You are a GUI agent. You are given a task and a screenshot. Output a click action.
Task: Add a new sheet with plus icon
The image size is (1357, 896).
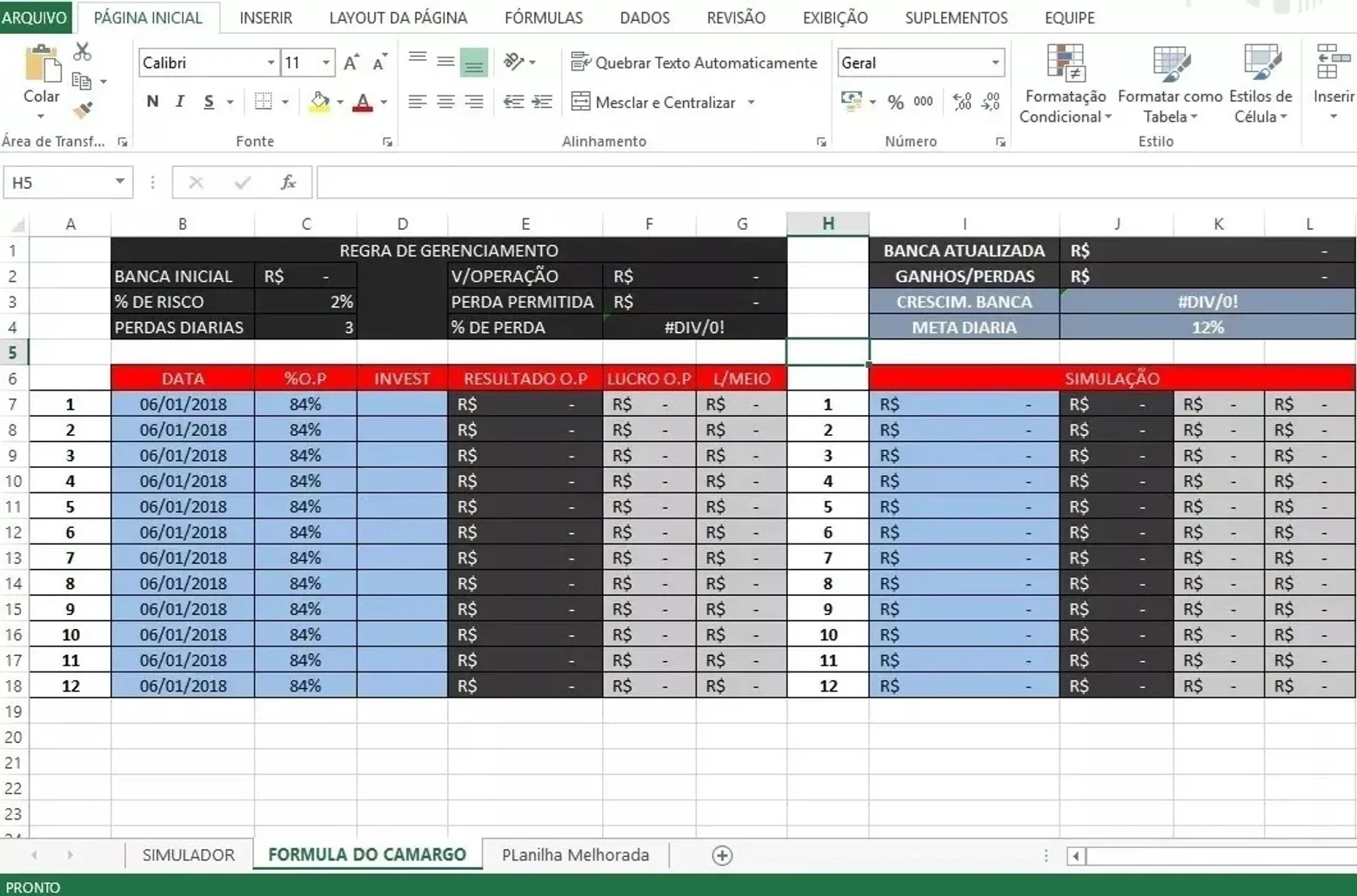point(722,856)
